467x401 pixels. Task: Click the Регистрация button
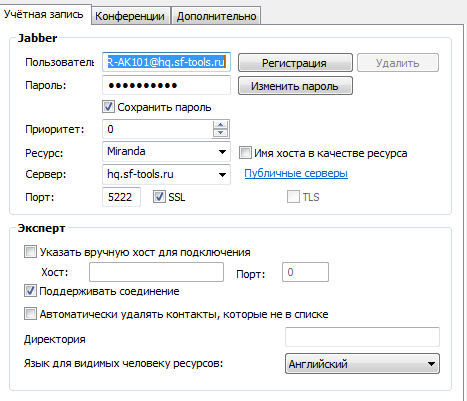[x=295, y=63]
